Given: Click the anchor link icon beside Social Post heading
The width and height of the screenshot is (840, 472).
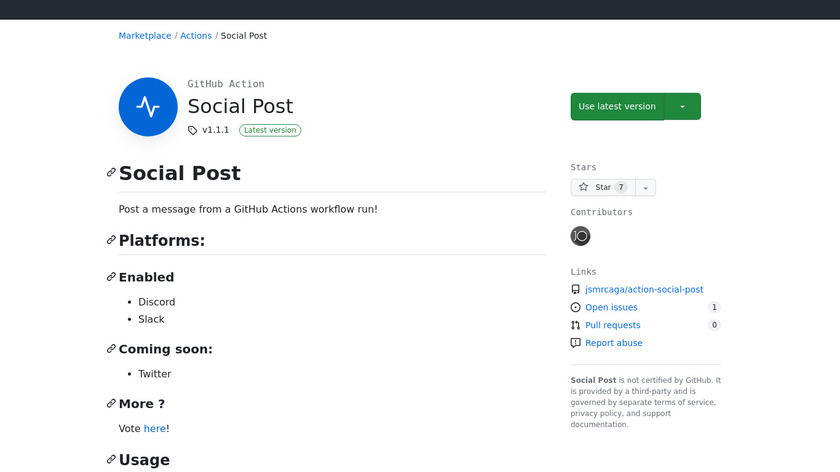Looking at the screenshot, I should click(111, 173).
